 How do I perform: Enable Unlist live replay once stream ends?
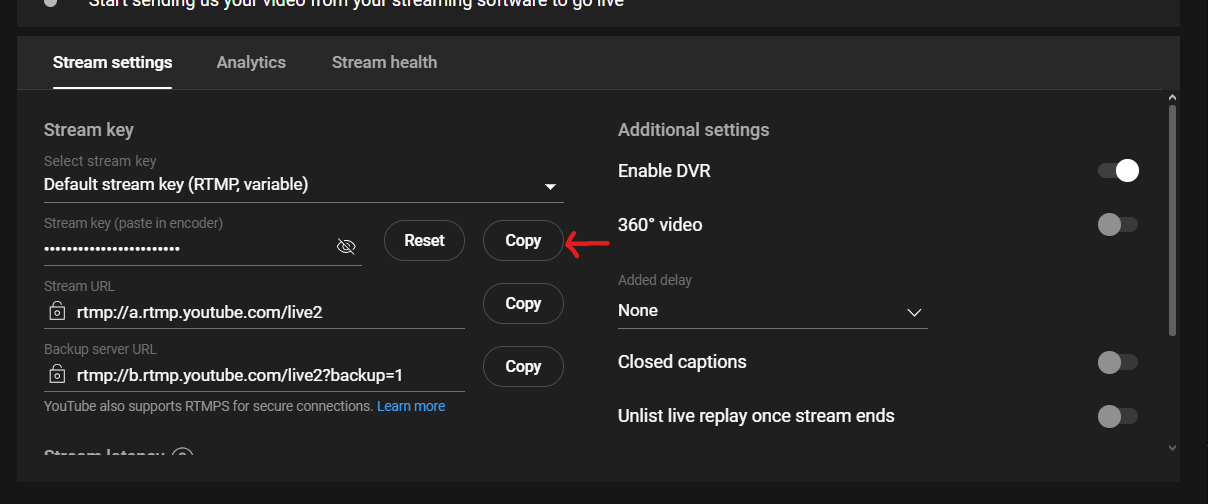1118,416
